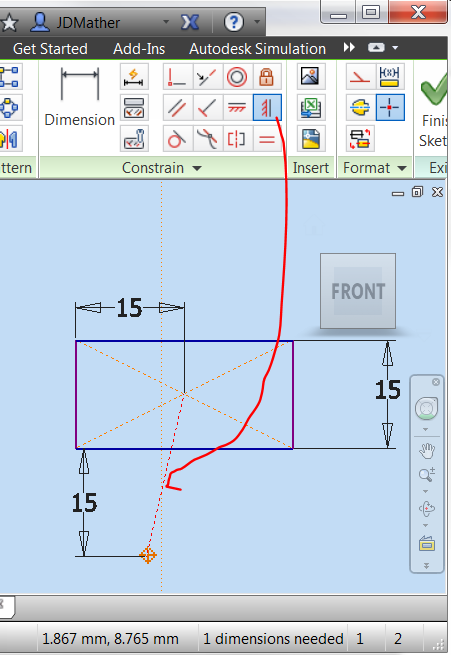
Task: Expand orbit options arrow in navigation bar
Action: point(426,526)
